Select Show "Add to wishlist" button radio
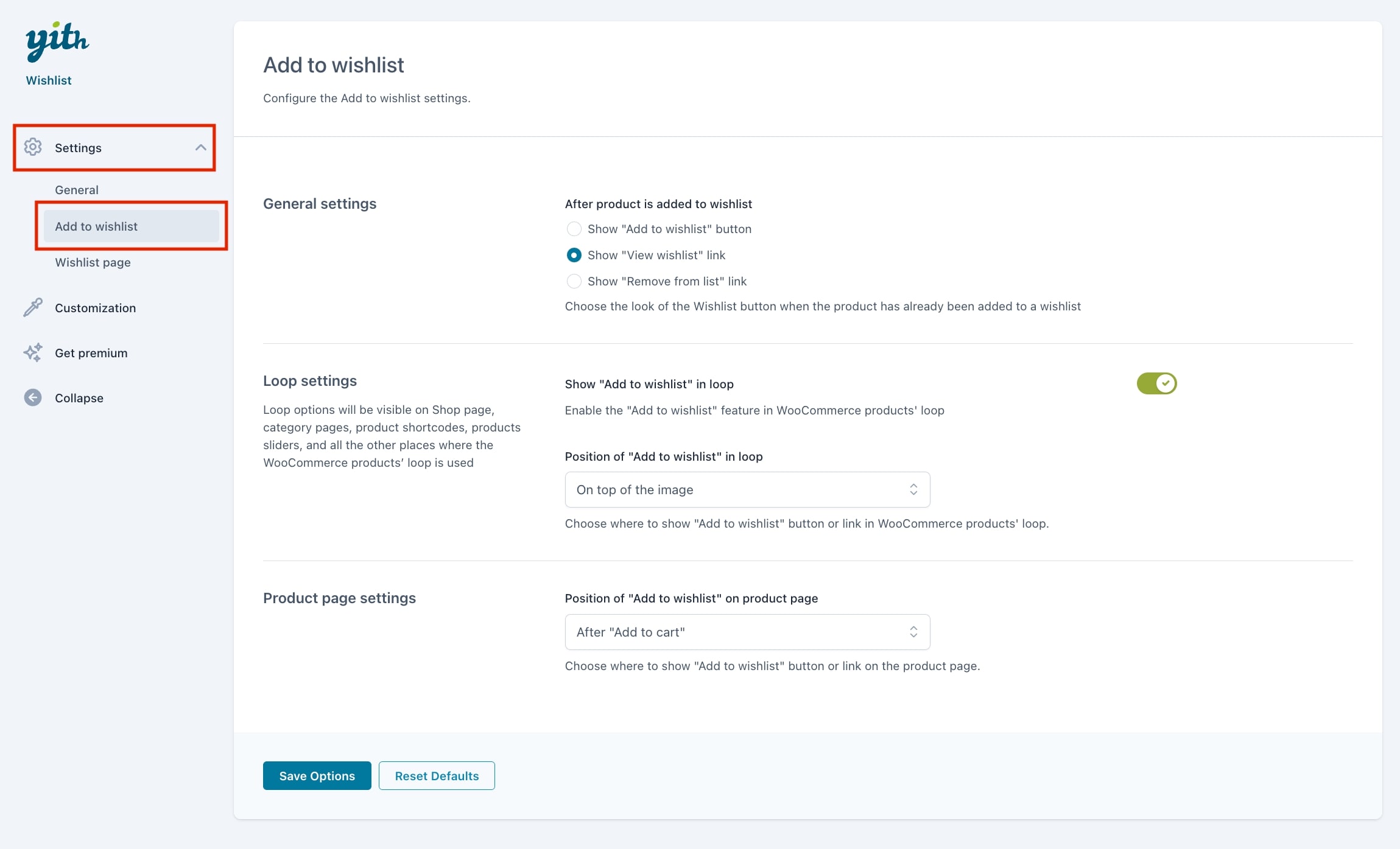Image resolution: width=1400 pixels, height=849 pixels. pos(574,229)
